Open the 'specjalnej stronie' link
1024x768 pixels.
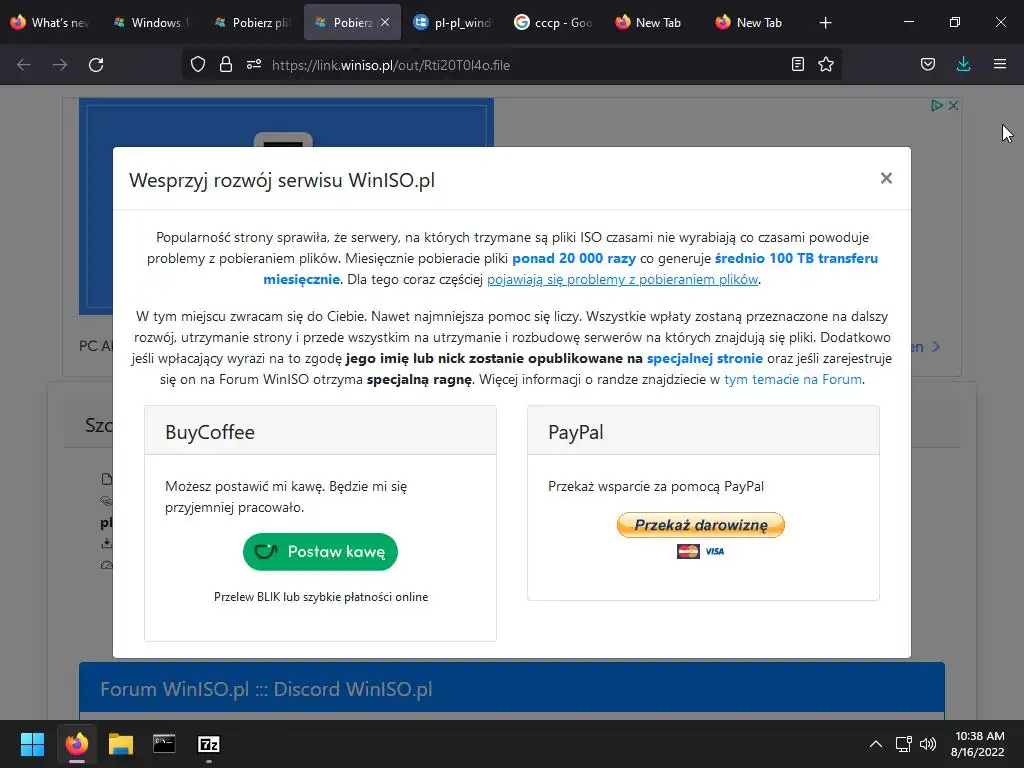[705, 359]
